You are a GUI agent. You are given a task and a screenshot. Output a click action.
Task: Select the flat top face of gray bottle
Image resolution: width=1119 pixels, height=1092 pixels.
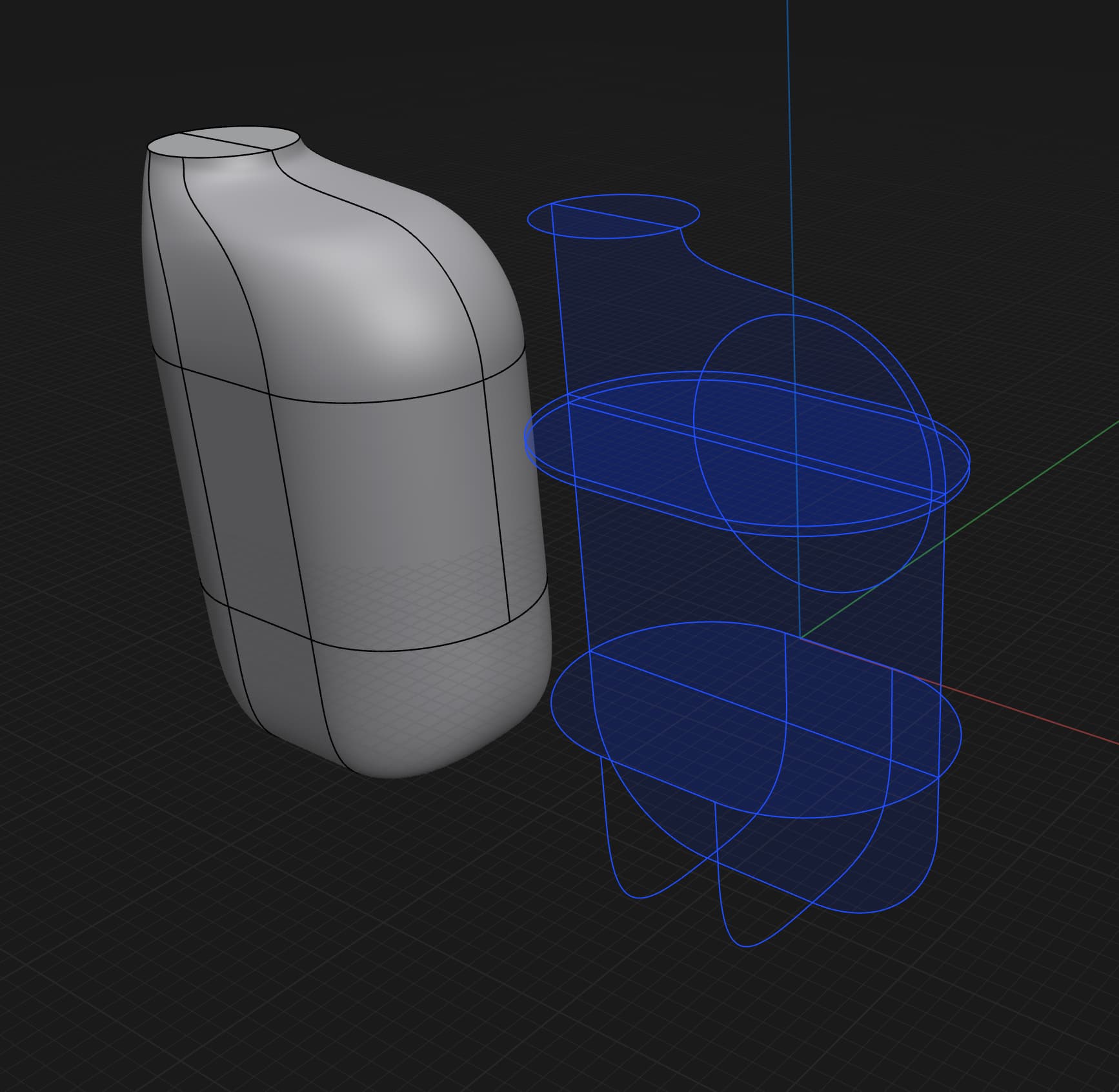223,141
